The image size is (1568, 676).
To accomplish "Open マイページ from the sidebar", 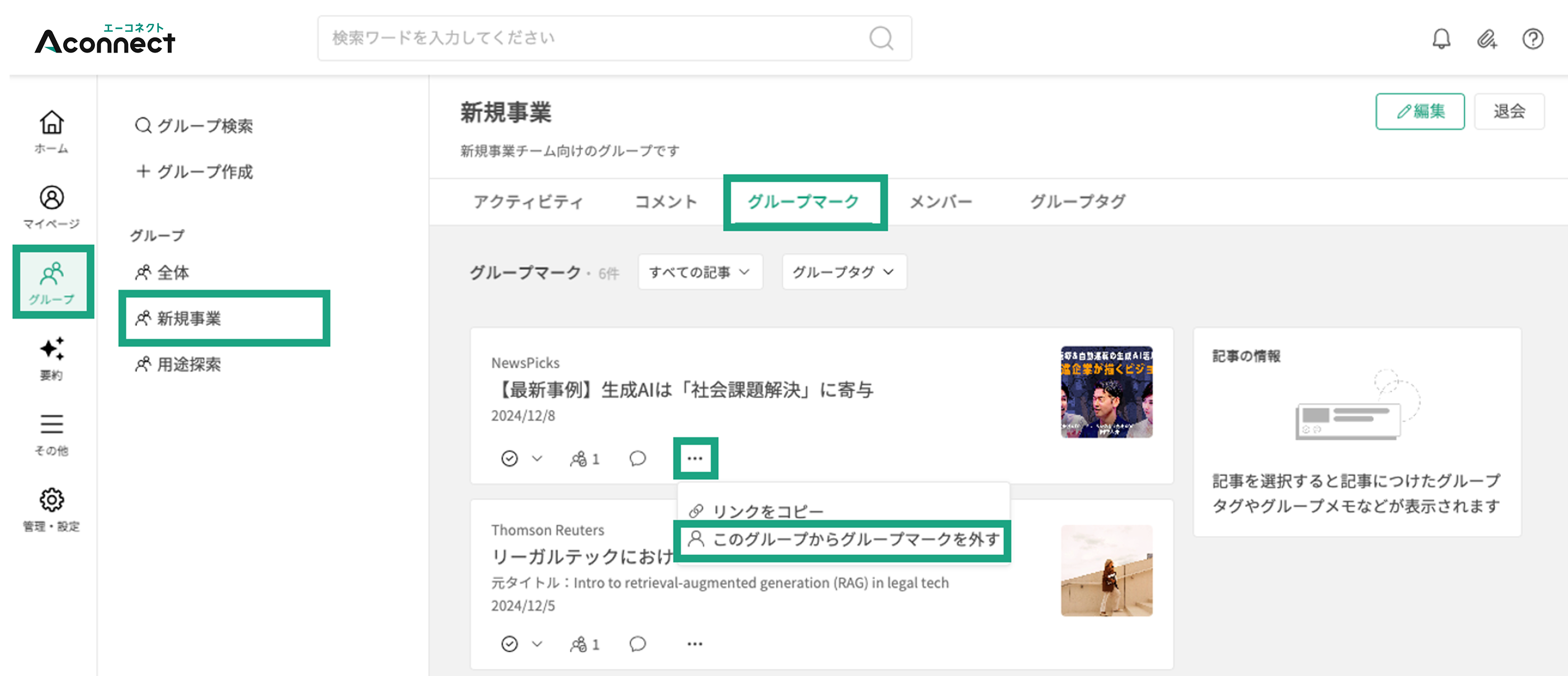I will coord(52,207).
